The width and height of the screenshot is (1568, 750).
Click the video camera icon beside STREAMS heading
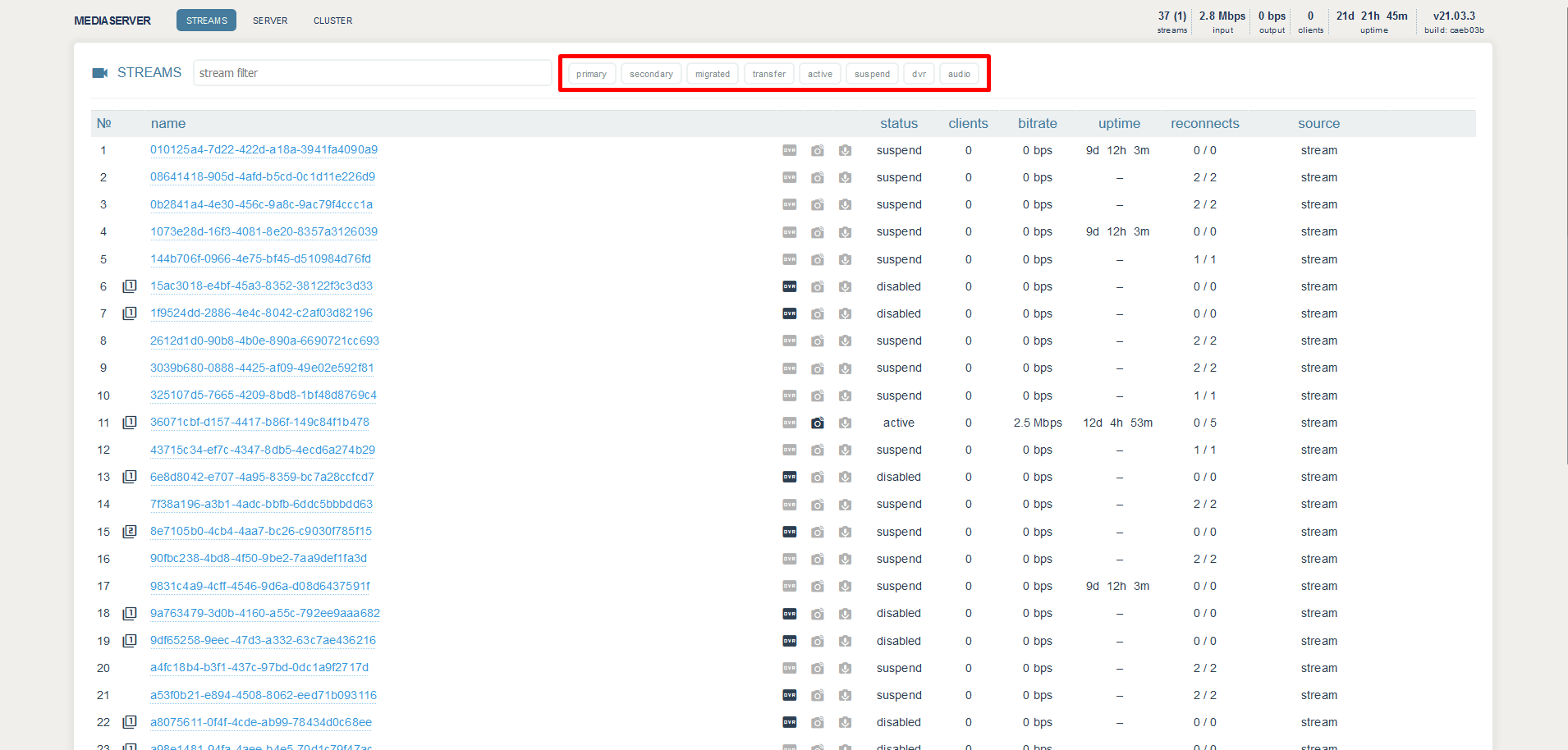[x=100, y=73]
